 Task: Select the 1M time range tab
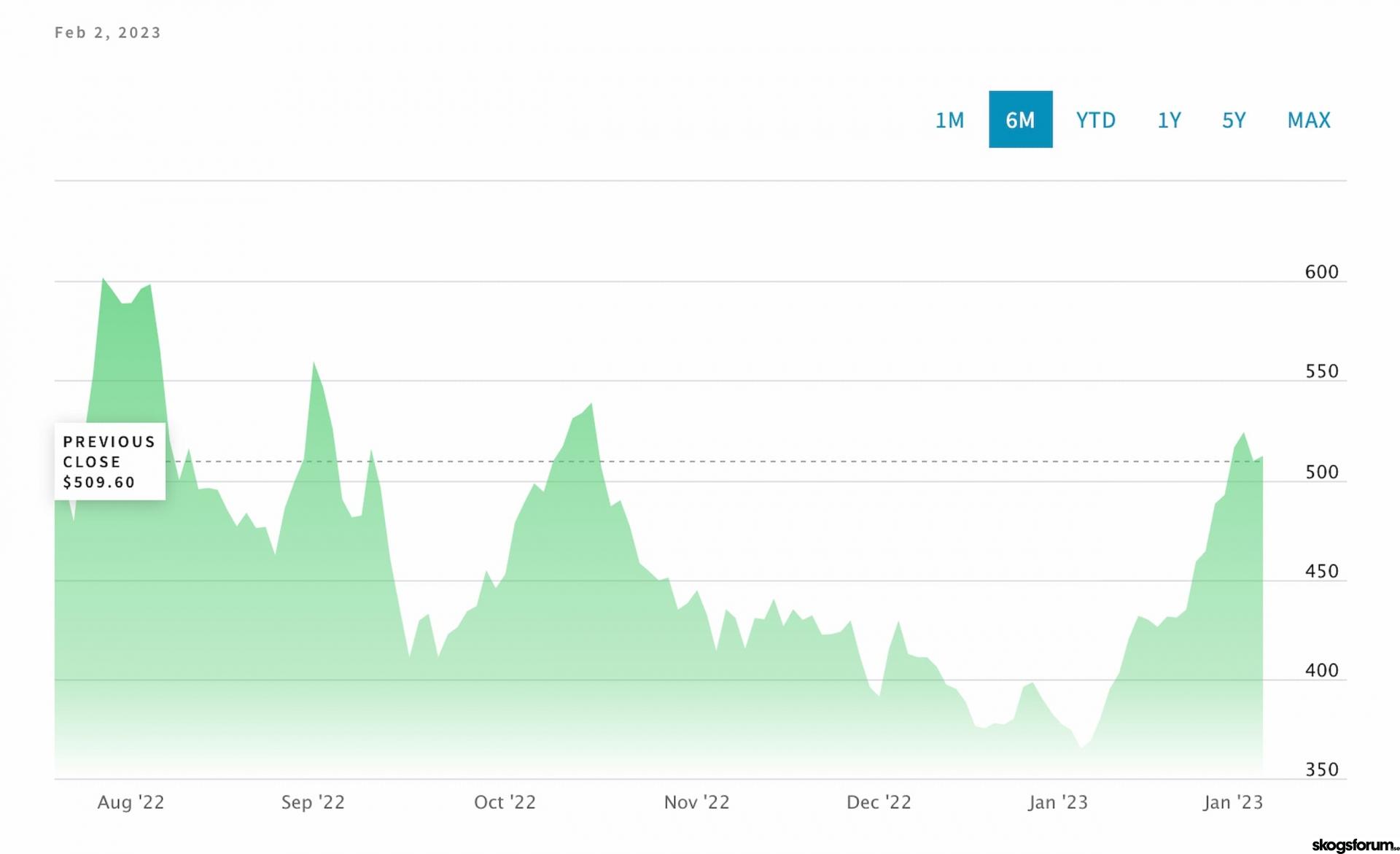pos(949,120)
